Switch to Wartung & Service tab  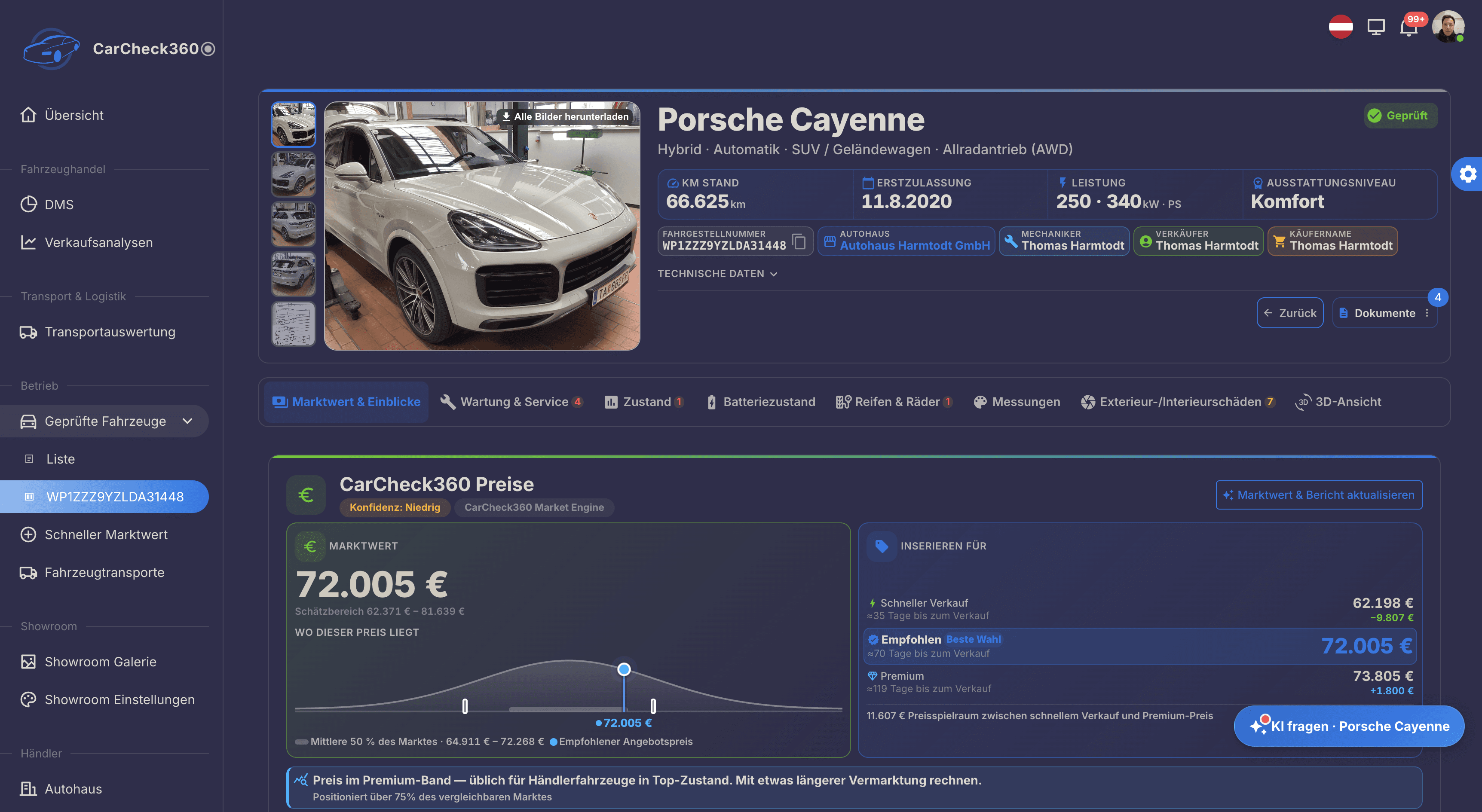click(x=511, y=402)
